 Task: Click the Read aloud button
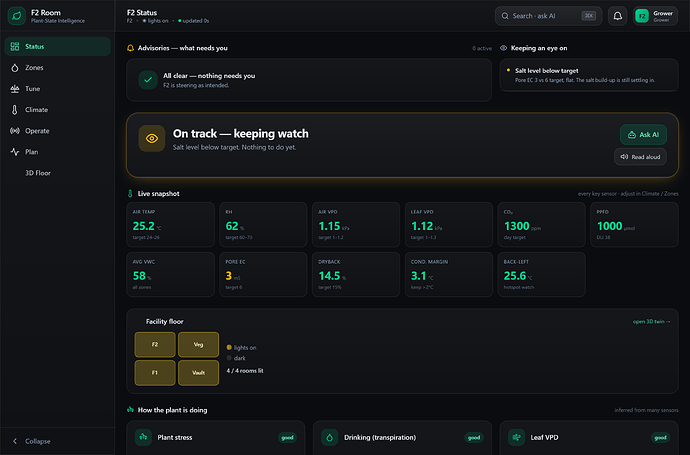(x=640, y=157)
